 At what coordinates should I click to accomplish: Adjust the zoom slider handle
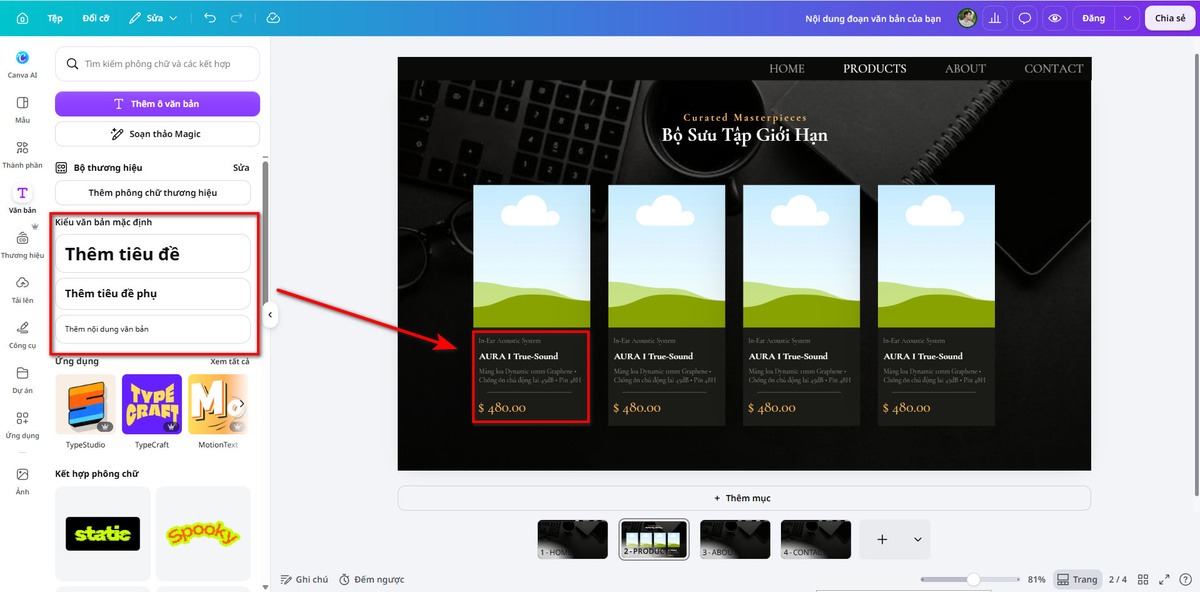coord(973,579)
